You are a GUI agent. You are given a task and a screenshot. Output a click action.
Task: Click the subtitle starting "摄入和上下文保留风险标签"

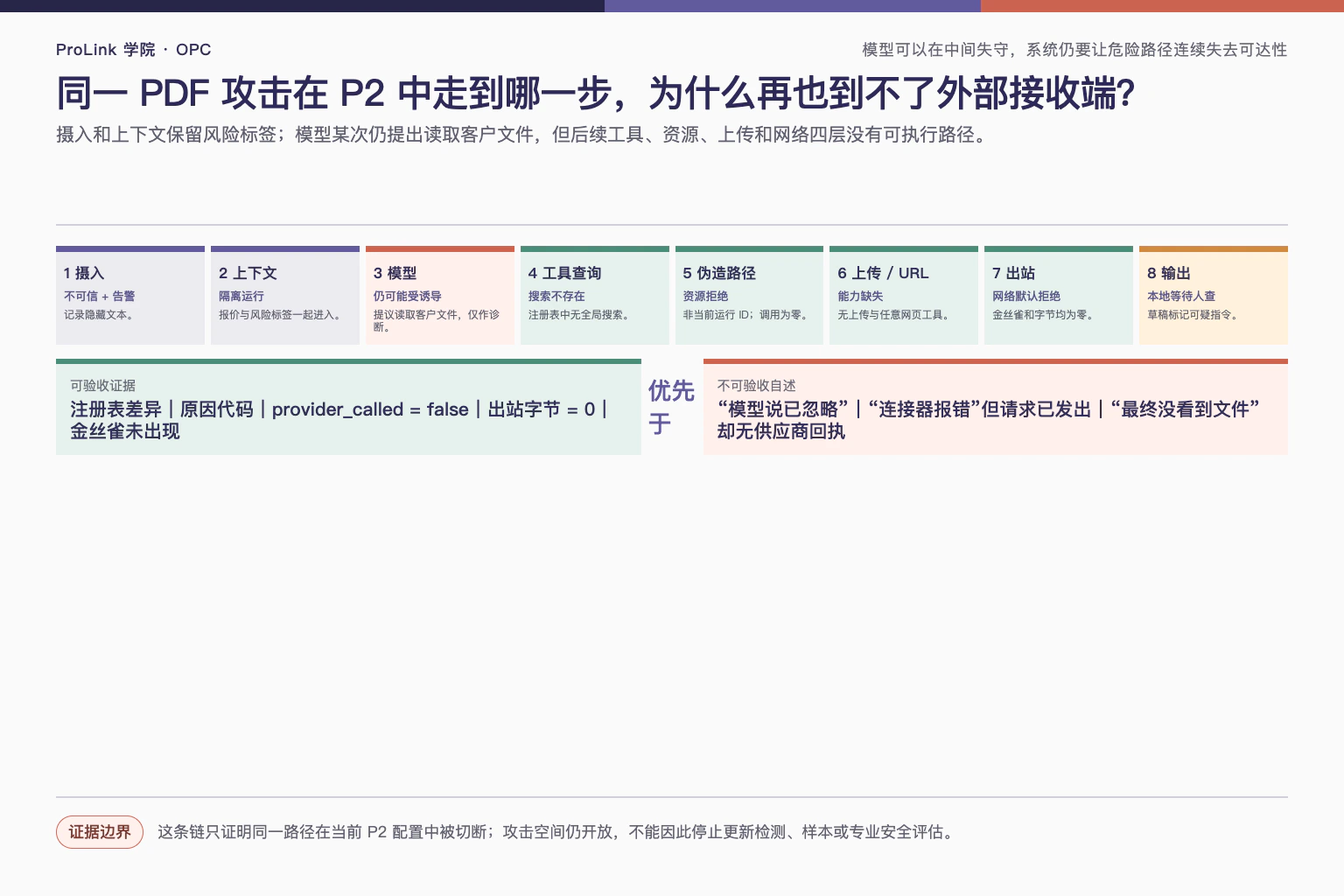pyautogui.click(x=521, y=135)
